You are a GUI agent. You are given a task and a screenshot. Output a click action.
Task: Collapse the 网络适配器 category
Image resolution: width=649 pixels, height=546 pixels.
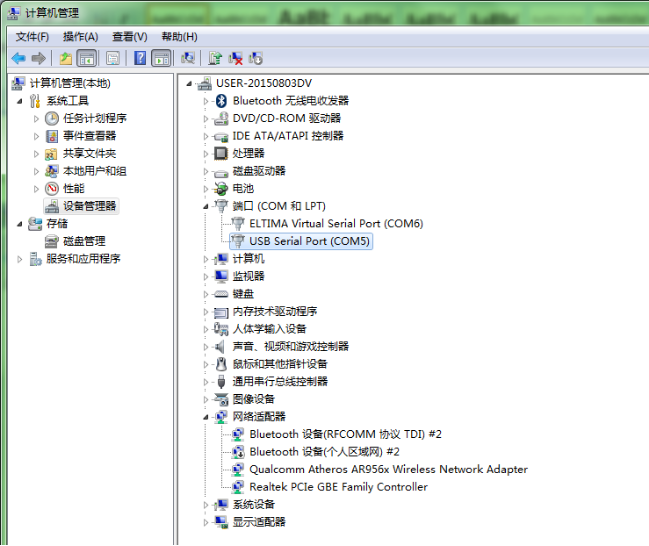click(x=207, y=417)
